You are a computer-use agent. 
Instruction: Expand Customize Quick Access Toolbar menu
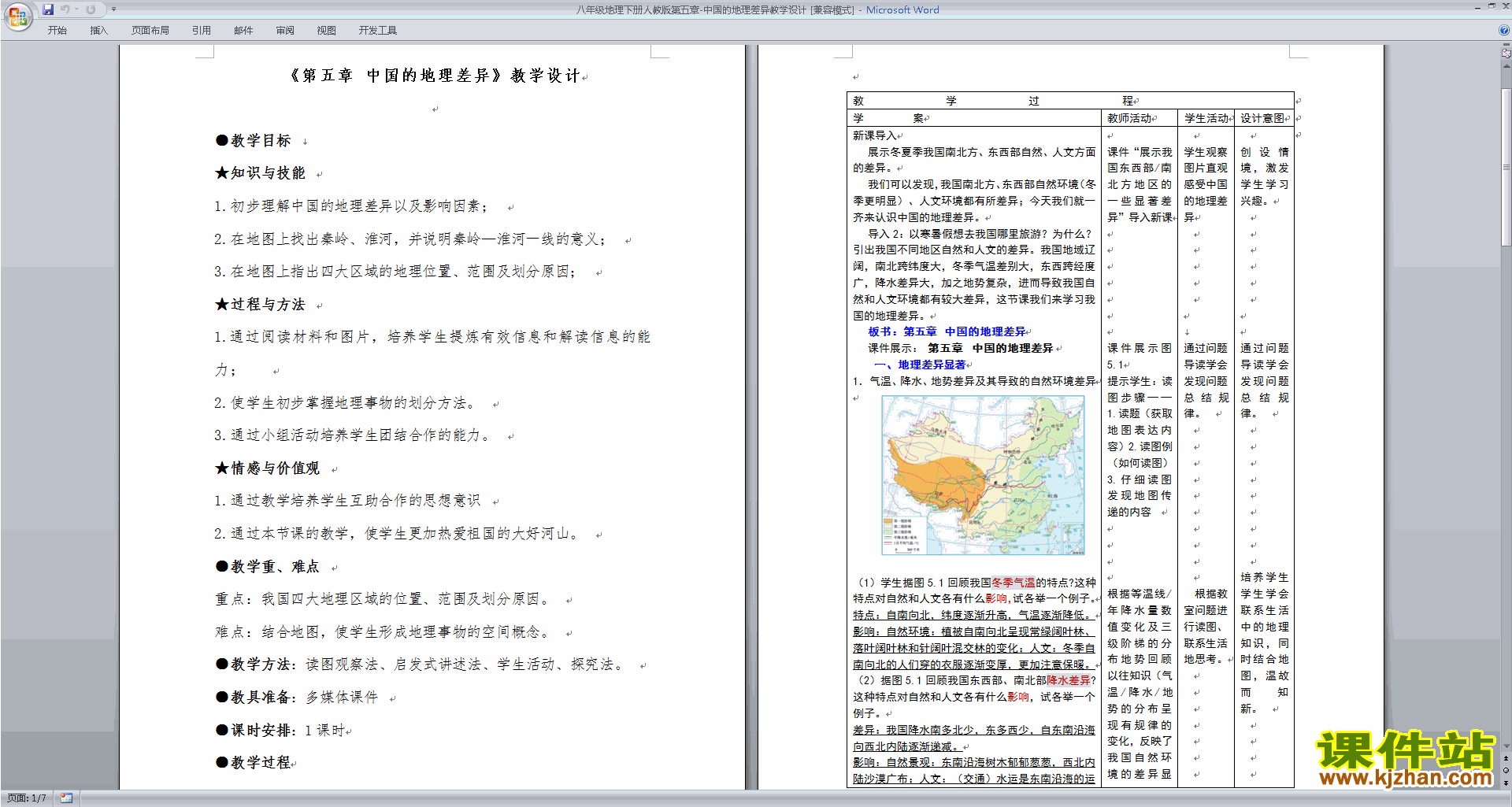[113, 9]
